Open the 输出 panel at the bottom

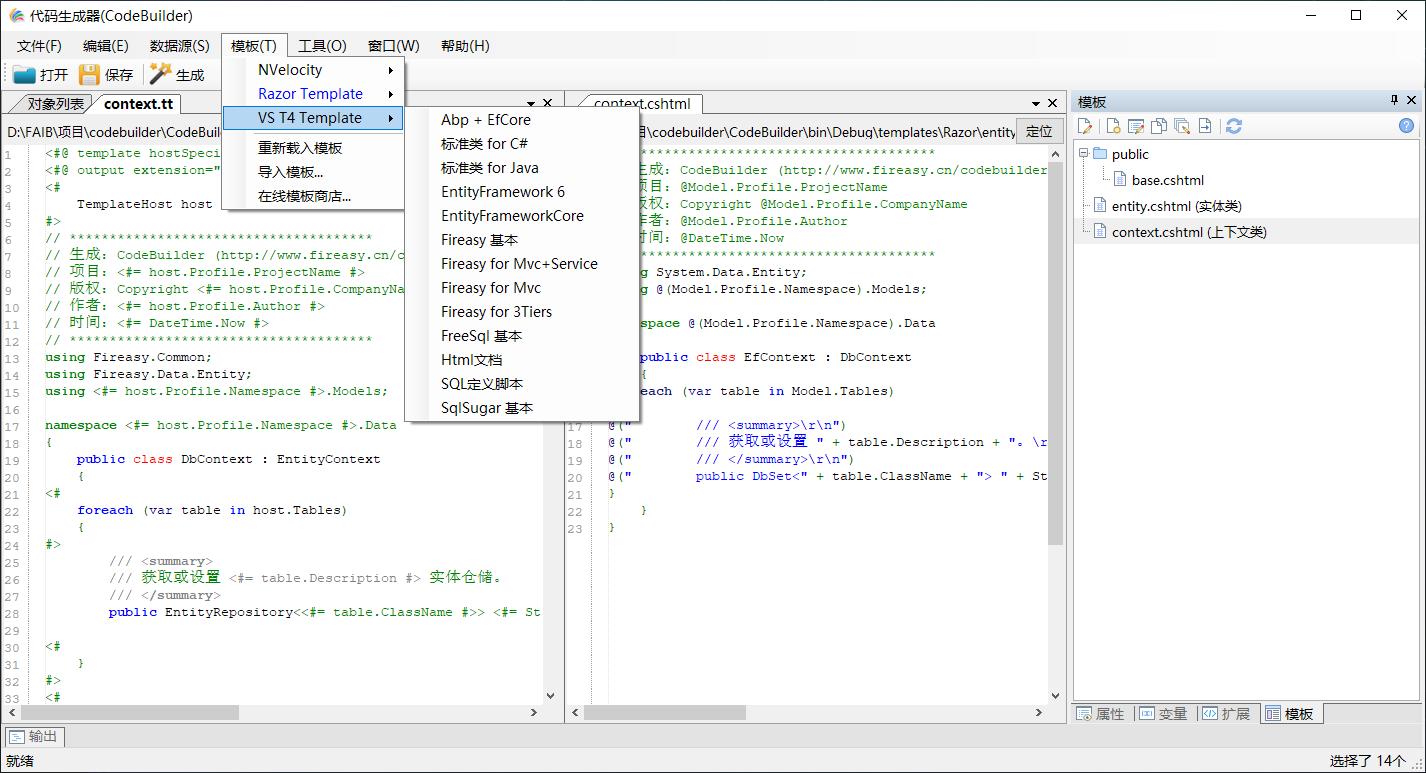(34, 736)
